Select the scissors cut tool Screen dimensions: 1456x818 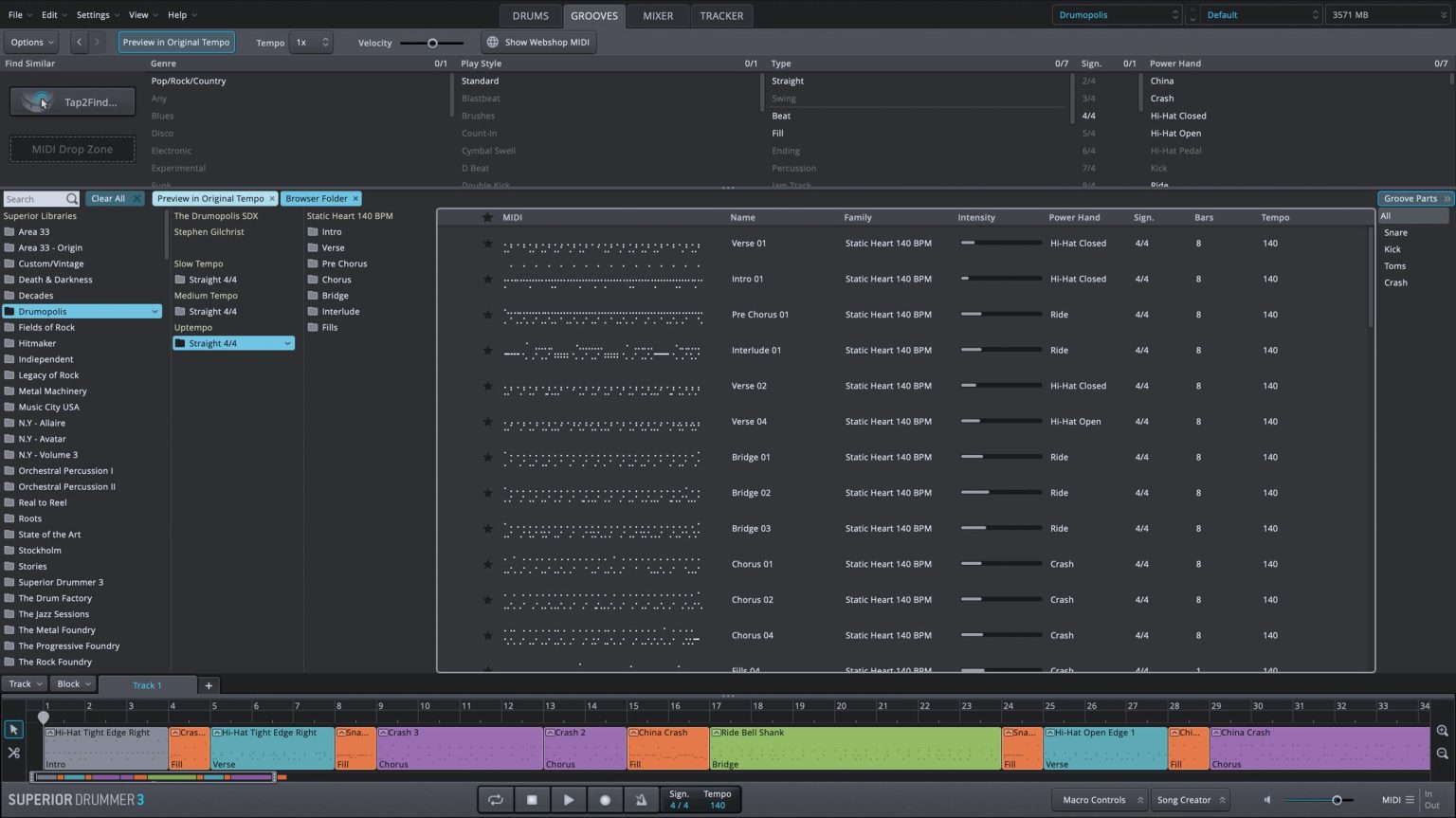13,753
